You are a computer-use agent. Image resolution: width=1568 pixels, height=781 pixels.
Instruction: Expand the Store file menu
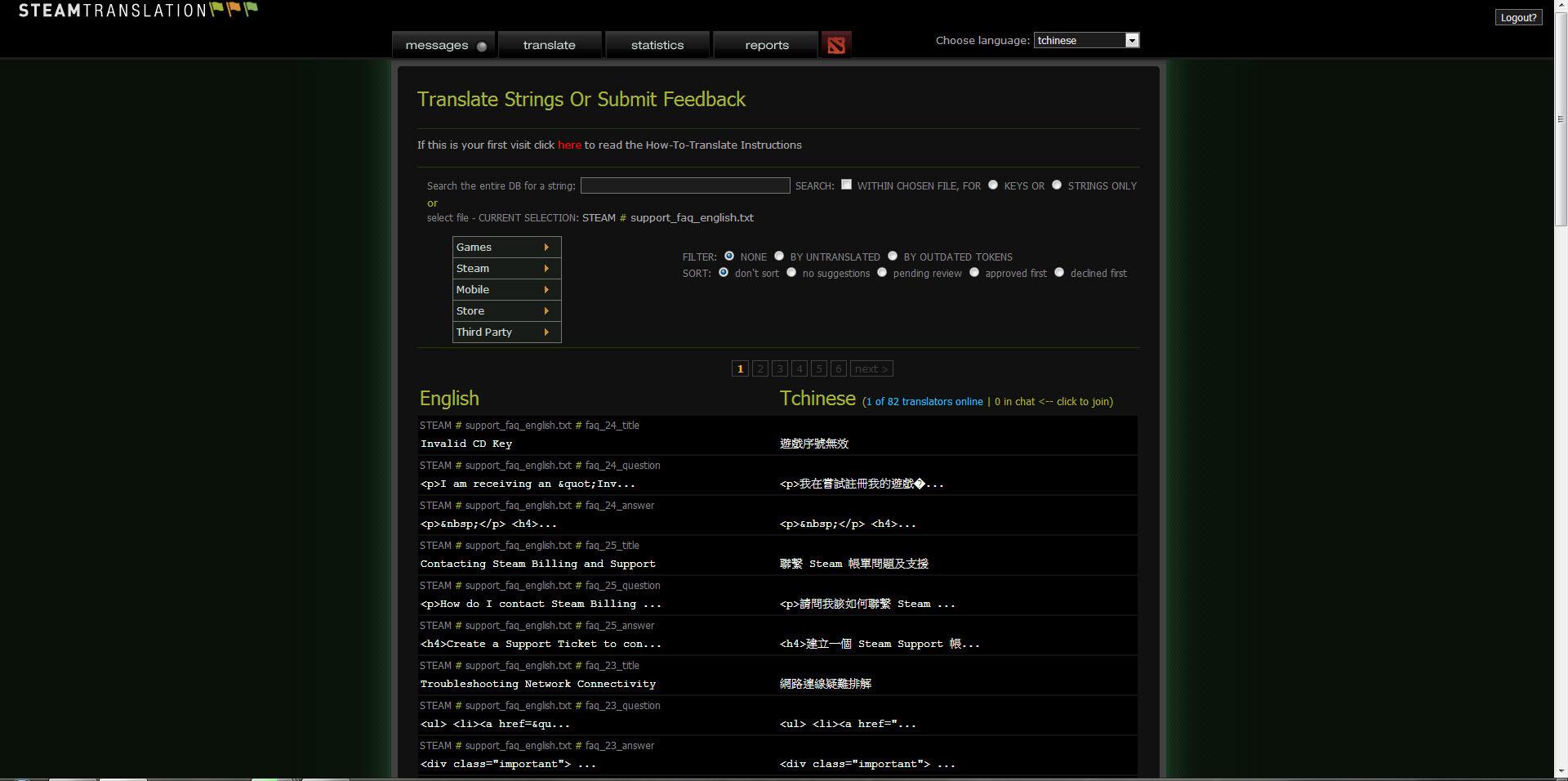point(506,310)
